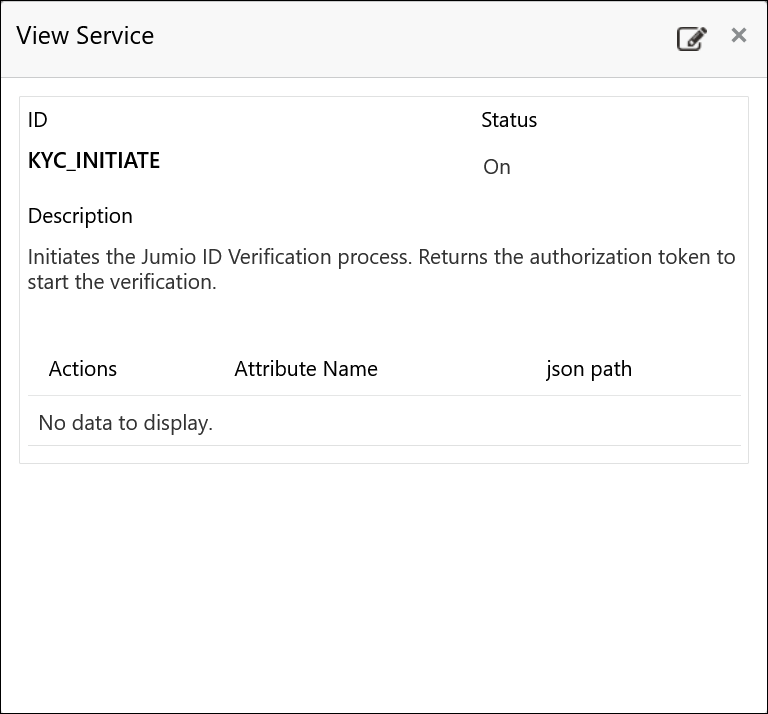768x714 pixels.
Task: Click the Description field label
Action: (80, 216)
